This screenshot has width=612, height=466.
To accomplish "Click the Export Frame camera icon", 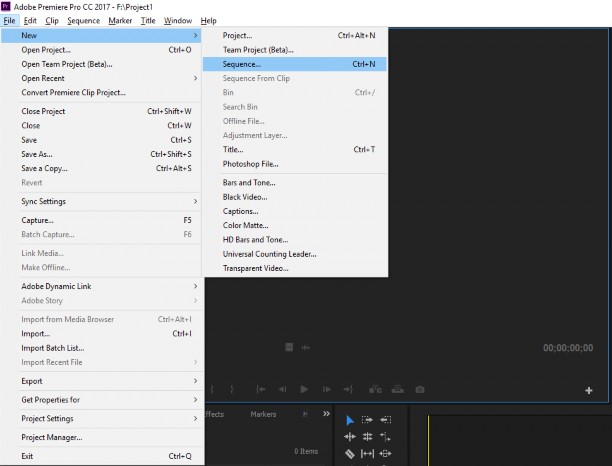I will click(x=420, y=389).
